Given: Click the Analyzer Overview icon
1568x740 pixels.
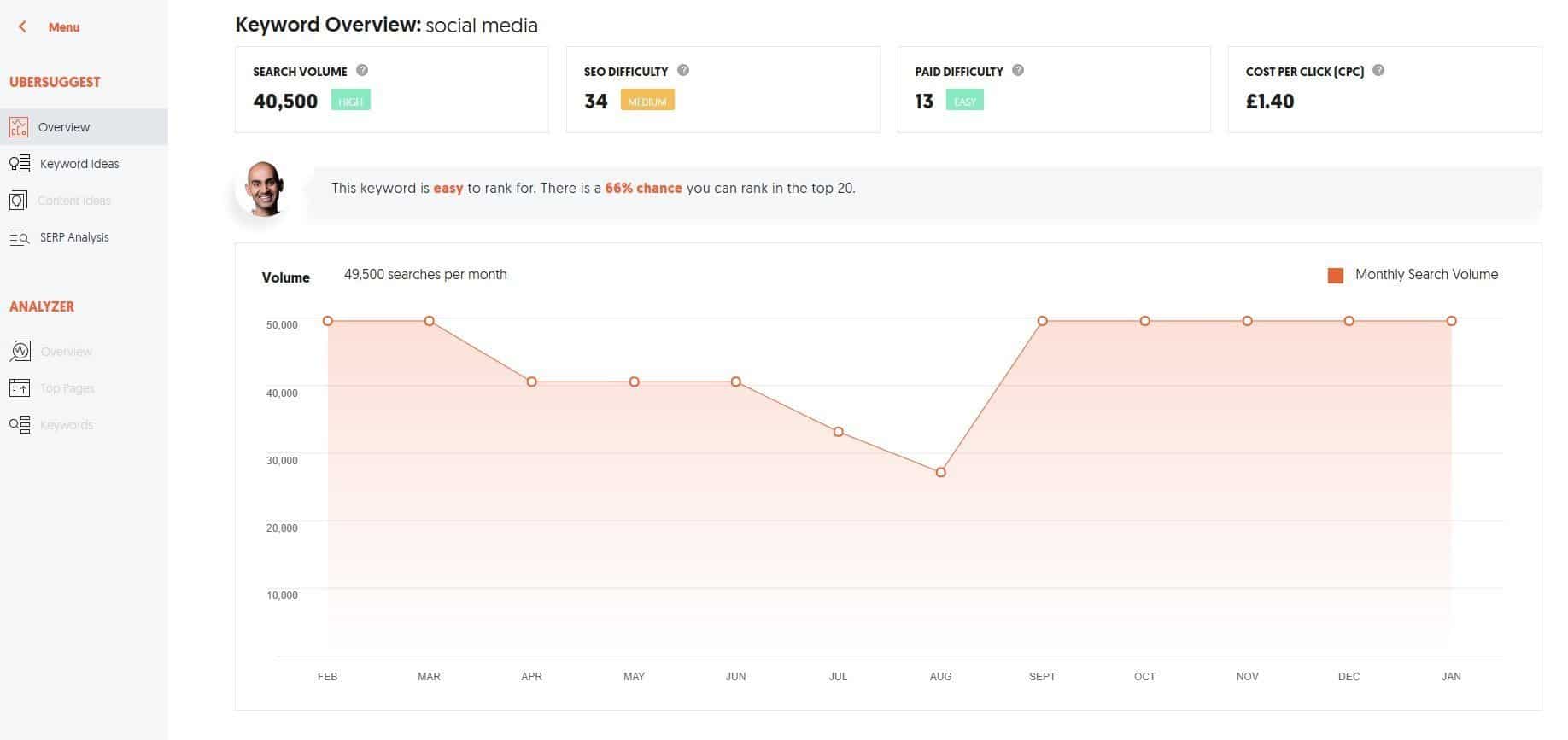Looking at the screenshot, I should coord(19,352).
